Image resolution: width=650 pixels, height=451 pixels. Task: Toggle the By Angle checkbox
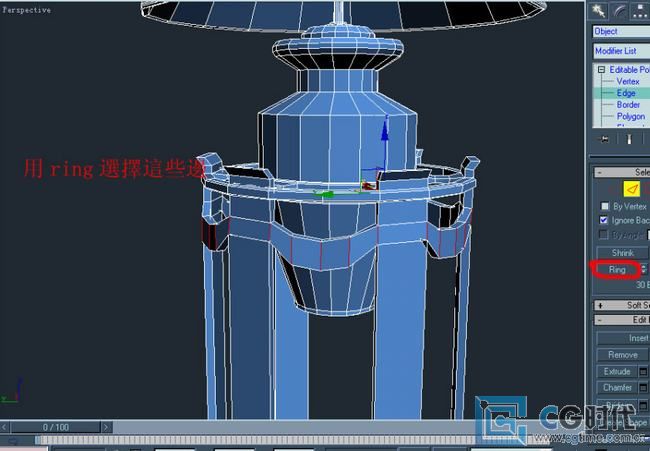(x=604, y=235)
